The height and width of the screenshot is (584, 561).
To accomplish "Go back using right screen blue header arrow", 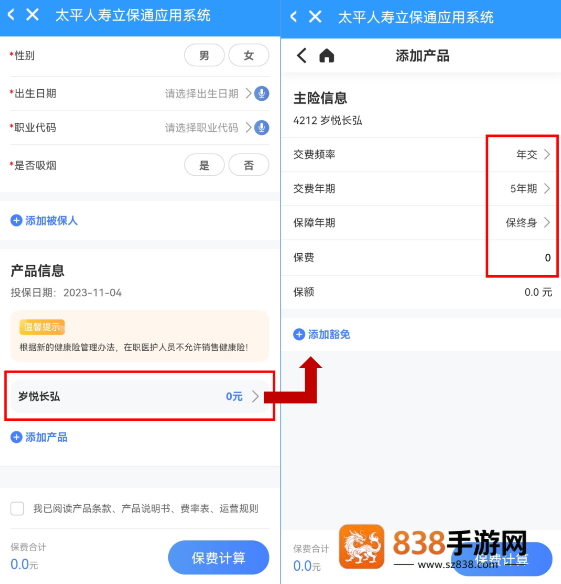I will [294, 16].
